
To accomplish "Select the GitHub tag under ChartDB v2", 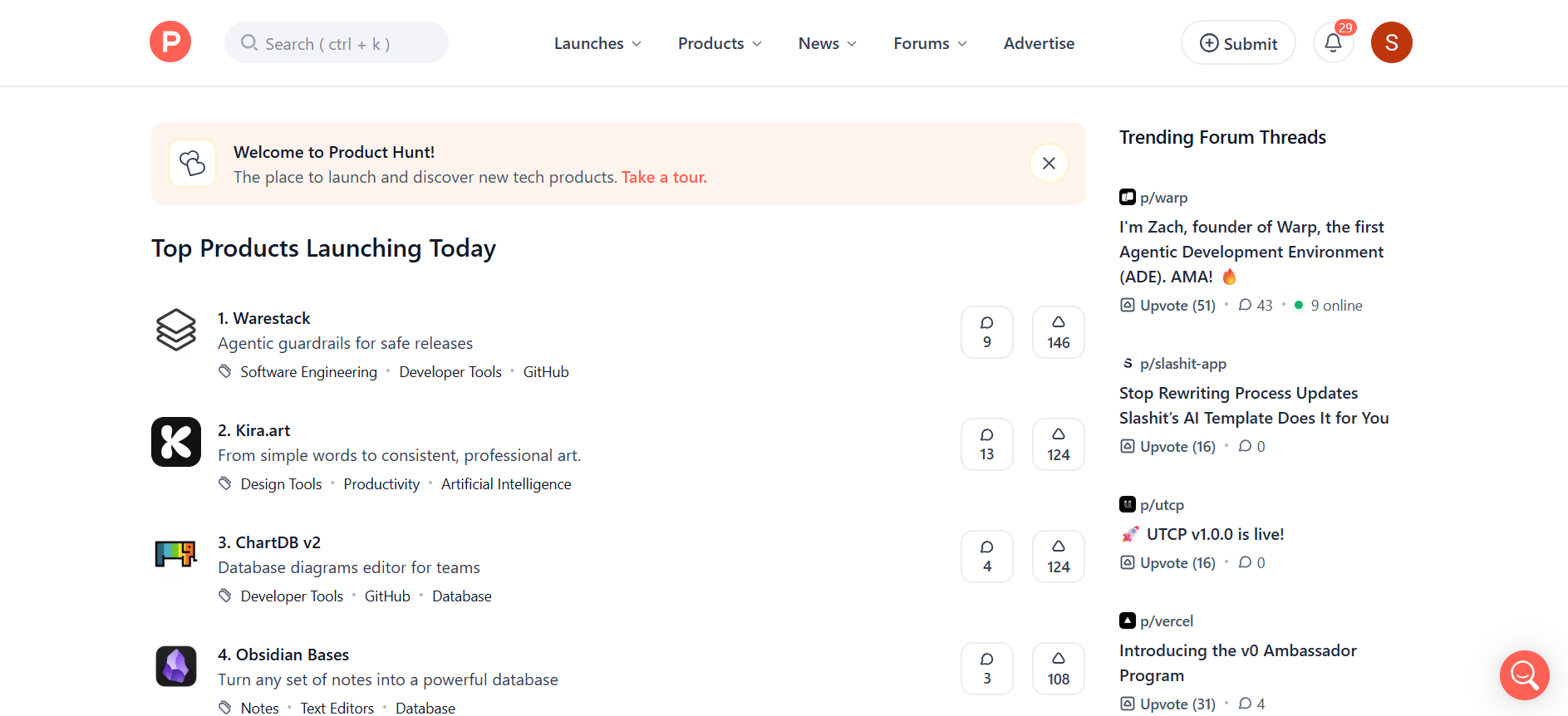I will (387, 596).
